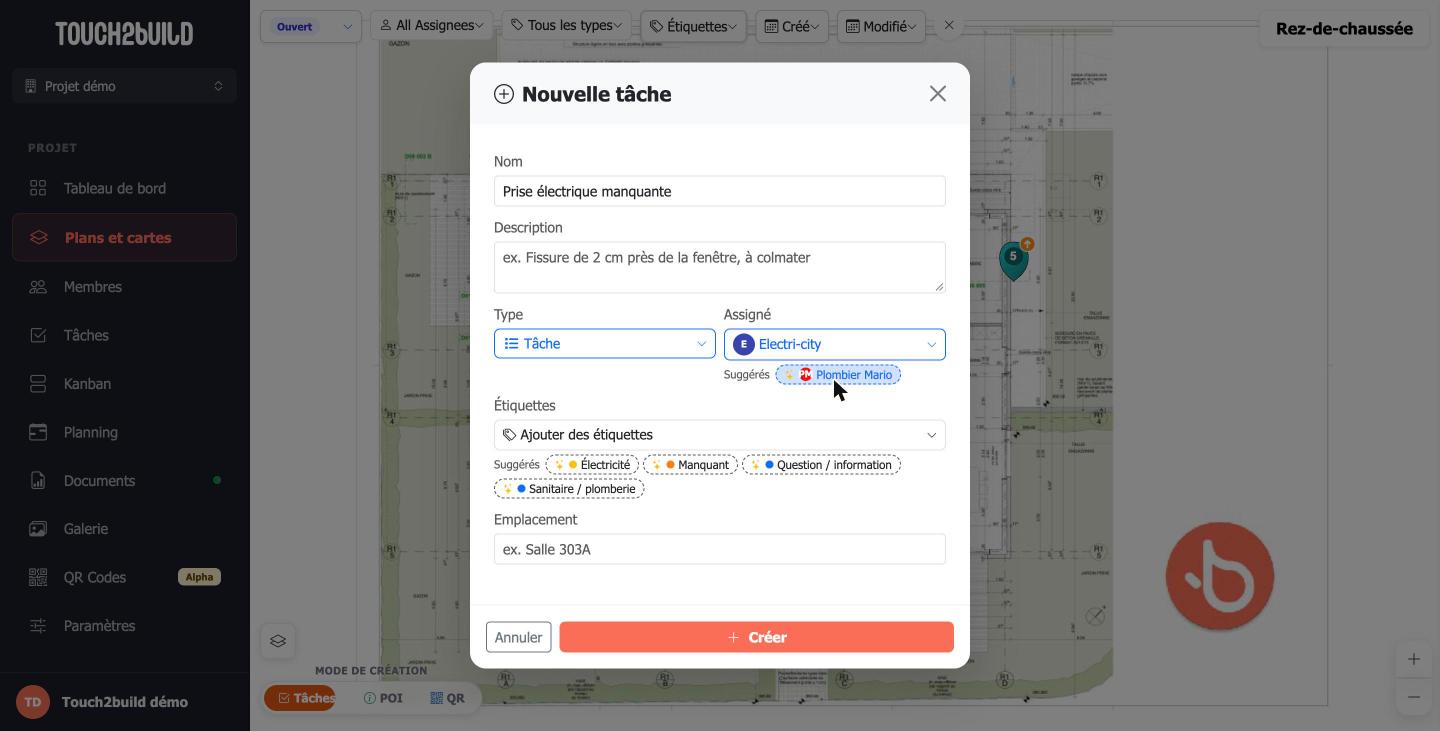Select suggested assignee Plombier Mario
1440x731 pixels.
[x=838, y=375]
